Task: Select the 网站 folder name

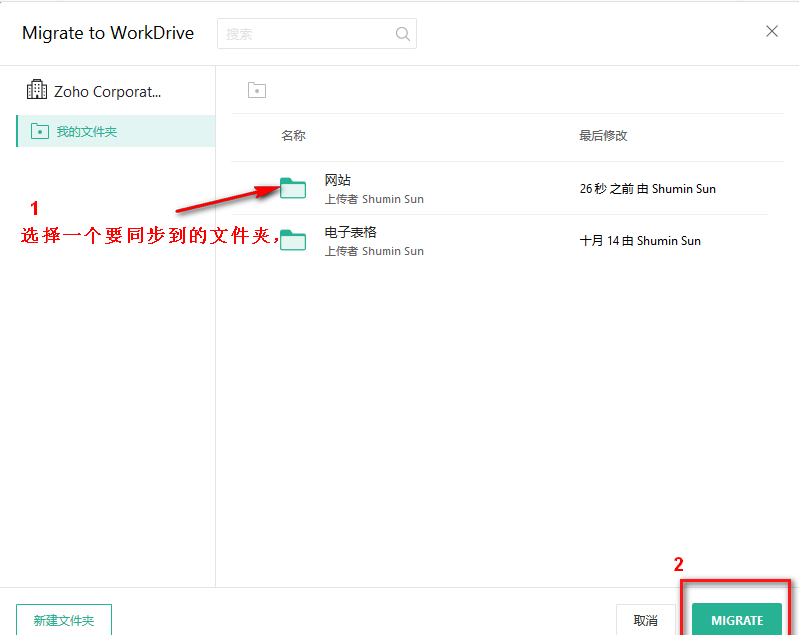Action: [337, 180]
